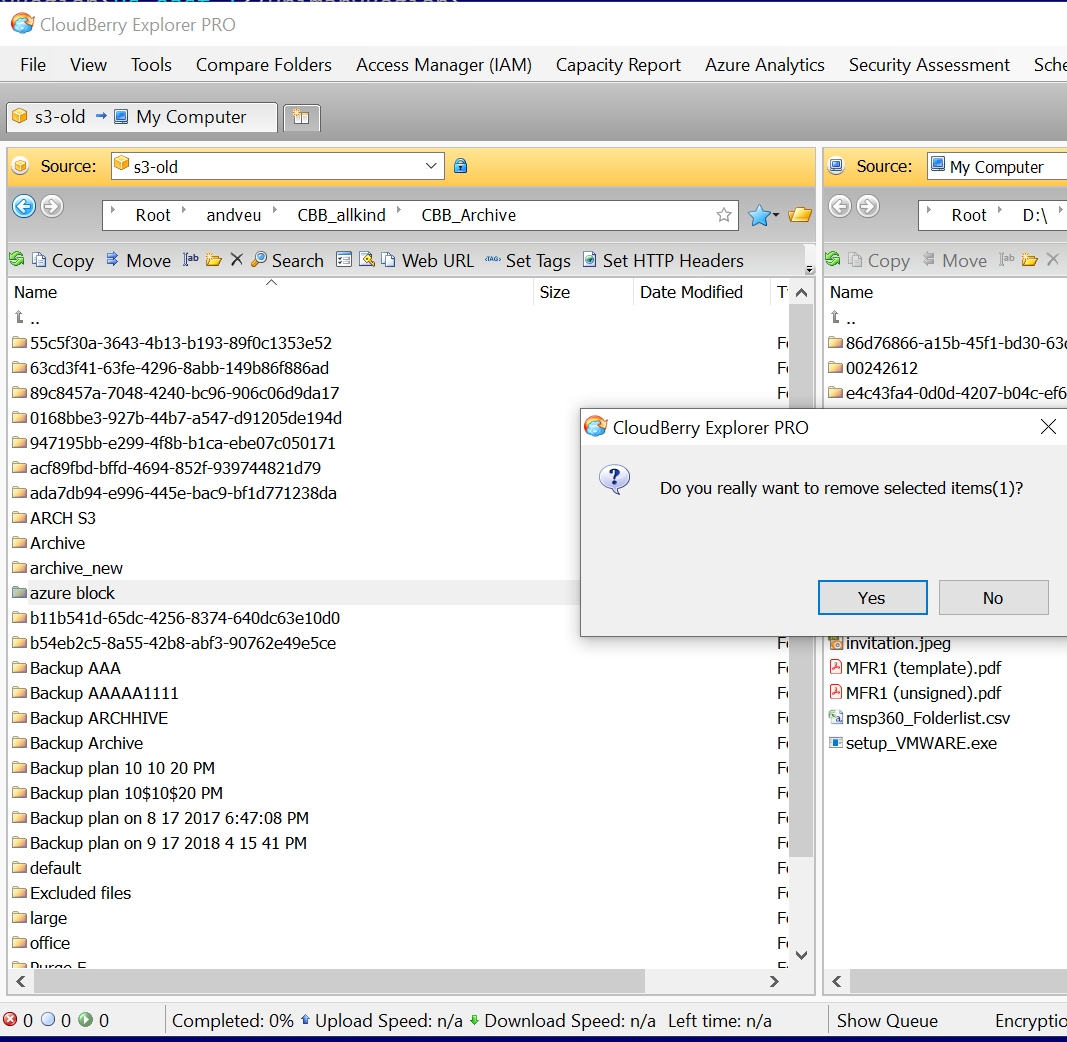1067x1042 pixels.
Task: Click Copy in the left pane toolbar
Action: pyautogui.click(x=63, y=261)
